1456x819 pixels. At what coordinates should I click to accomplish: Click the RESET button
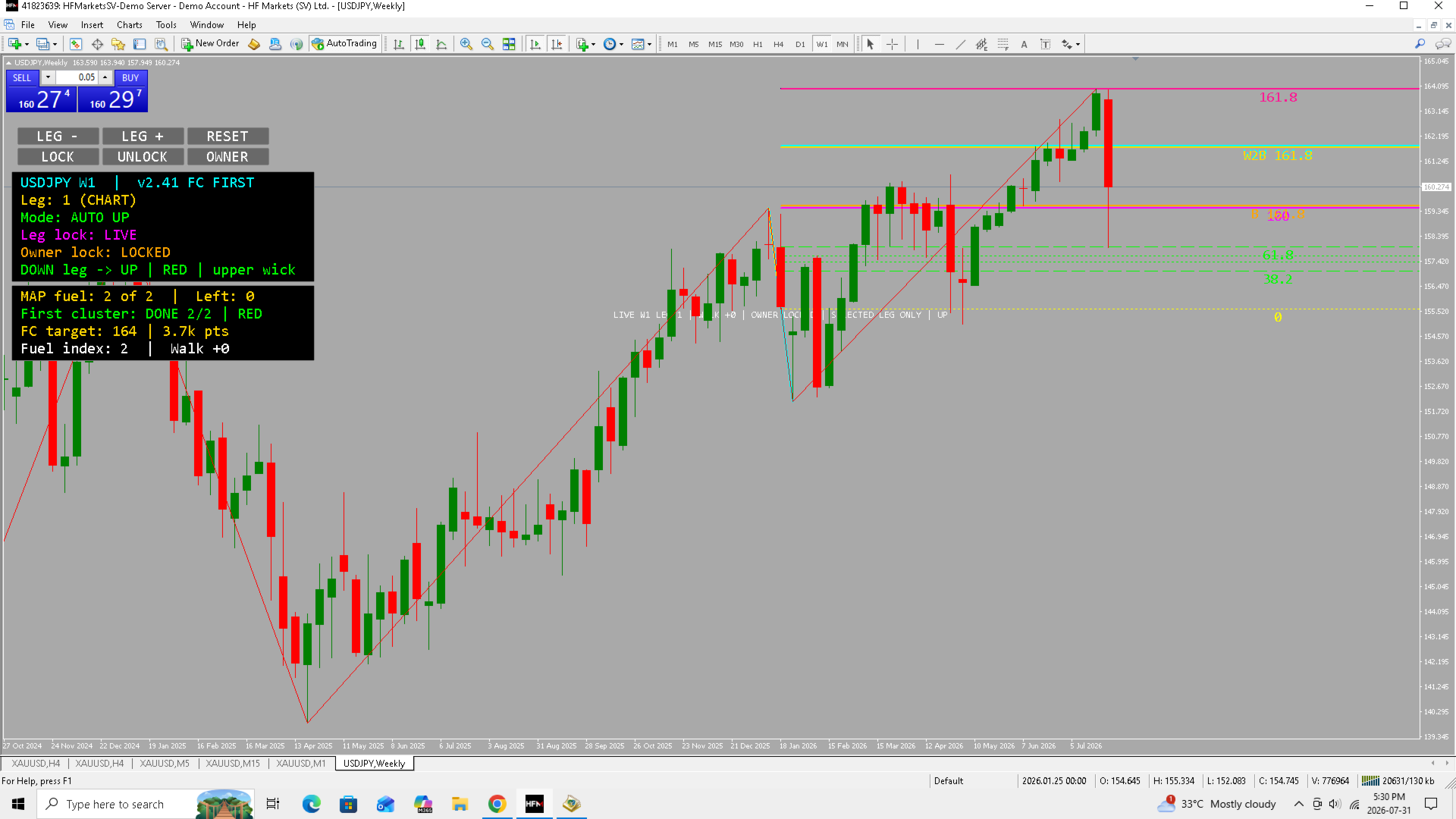point(227,136)
